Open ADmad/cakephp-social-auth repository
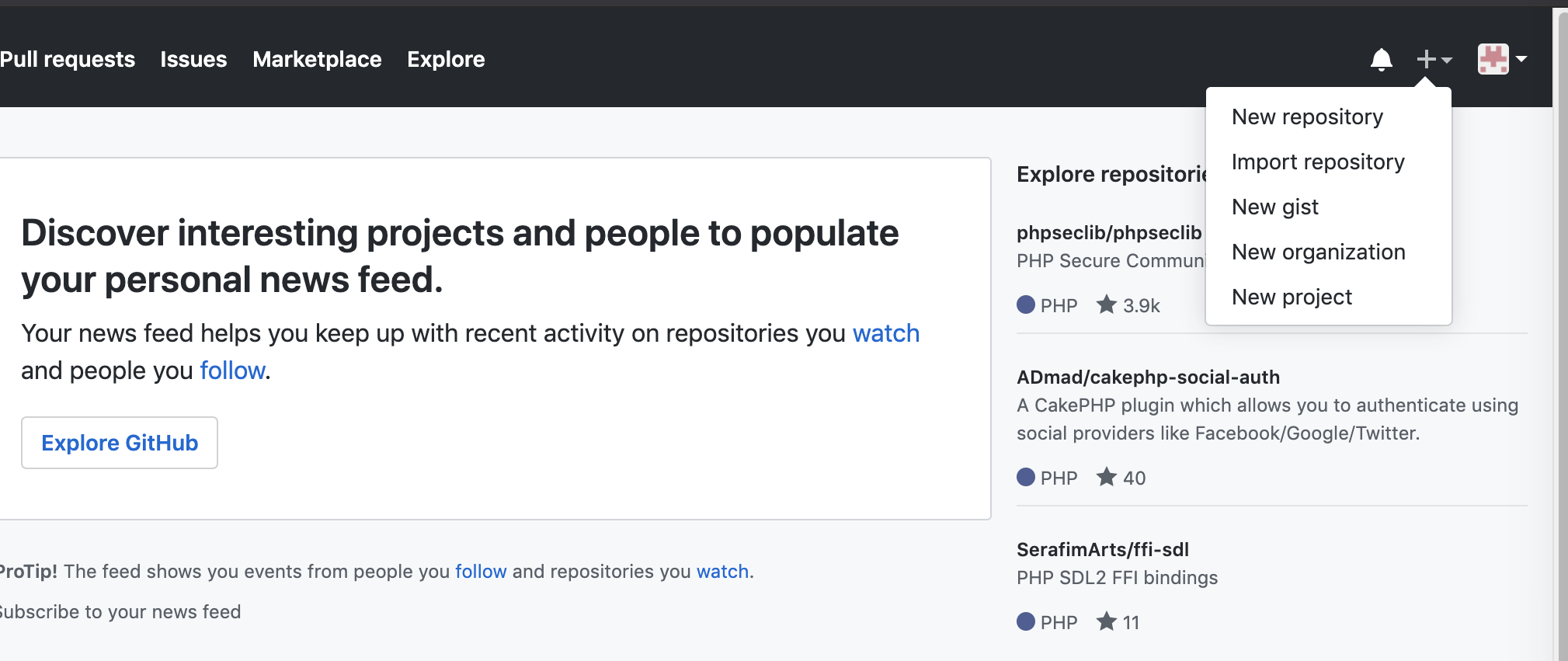This screenshot has width=1568, height=661. 1148,377
